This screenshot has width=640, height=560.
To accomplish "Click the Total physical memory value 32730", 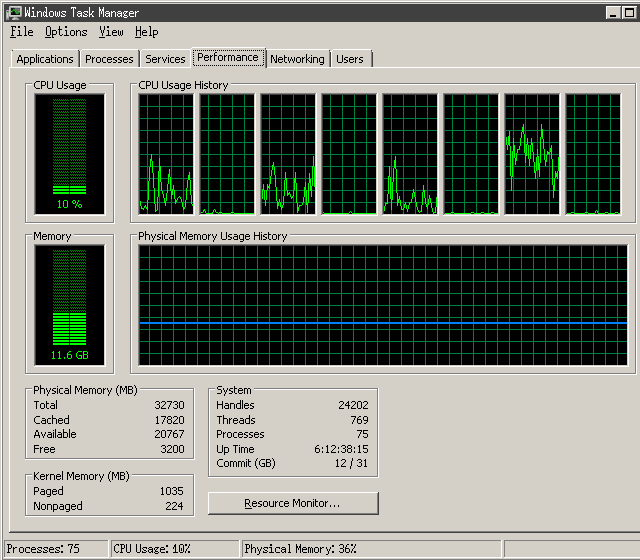I will (x=169, y=405).
